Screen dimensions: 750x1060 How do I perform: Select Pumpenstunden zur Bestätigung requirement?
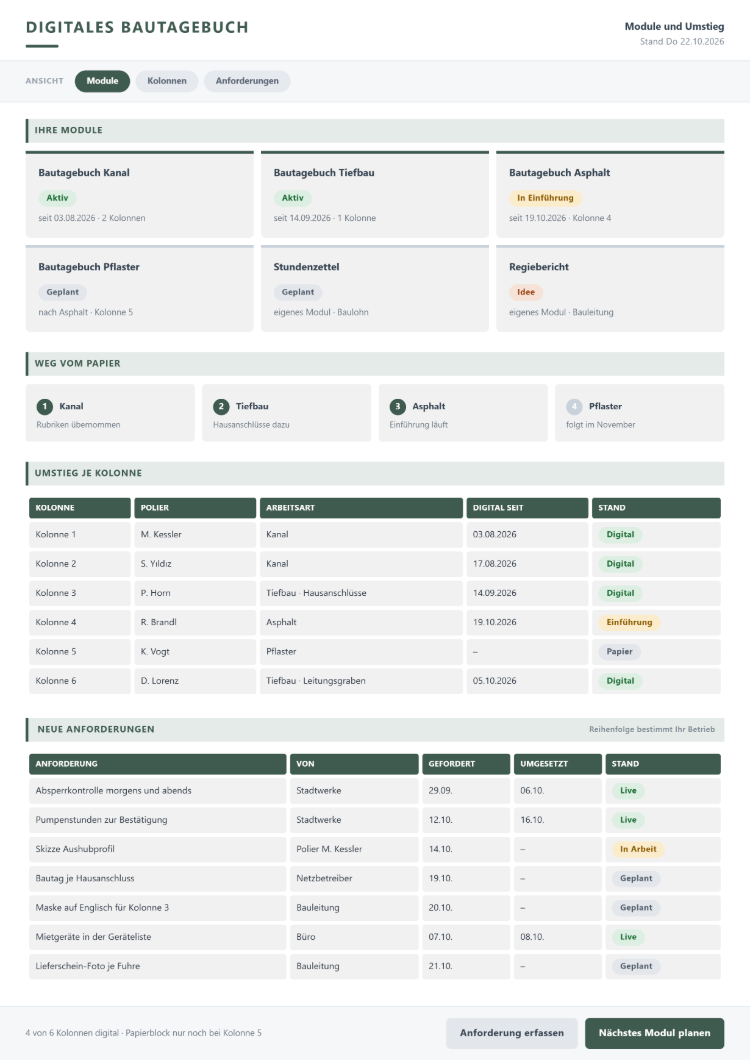pyautogui.click(x=158, y=820)
